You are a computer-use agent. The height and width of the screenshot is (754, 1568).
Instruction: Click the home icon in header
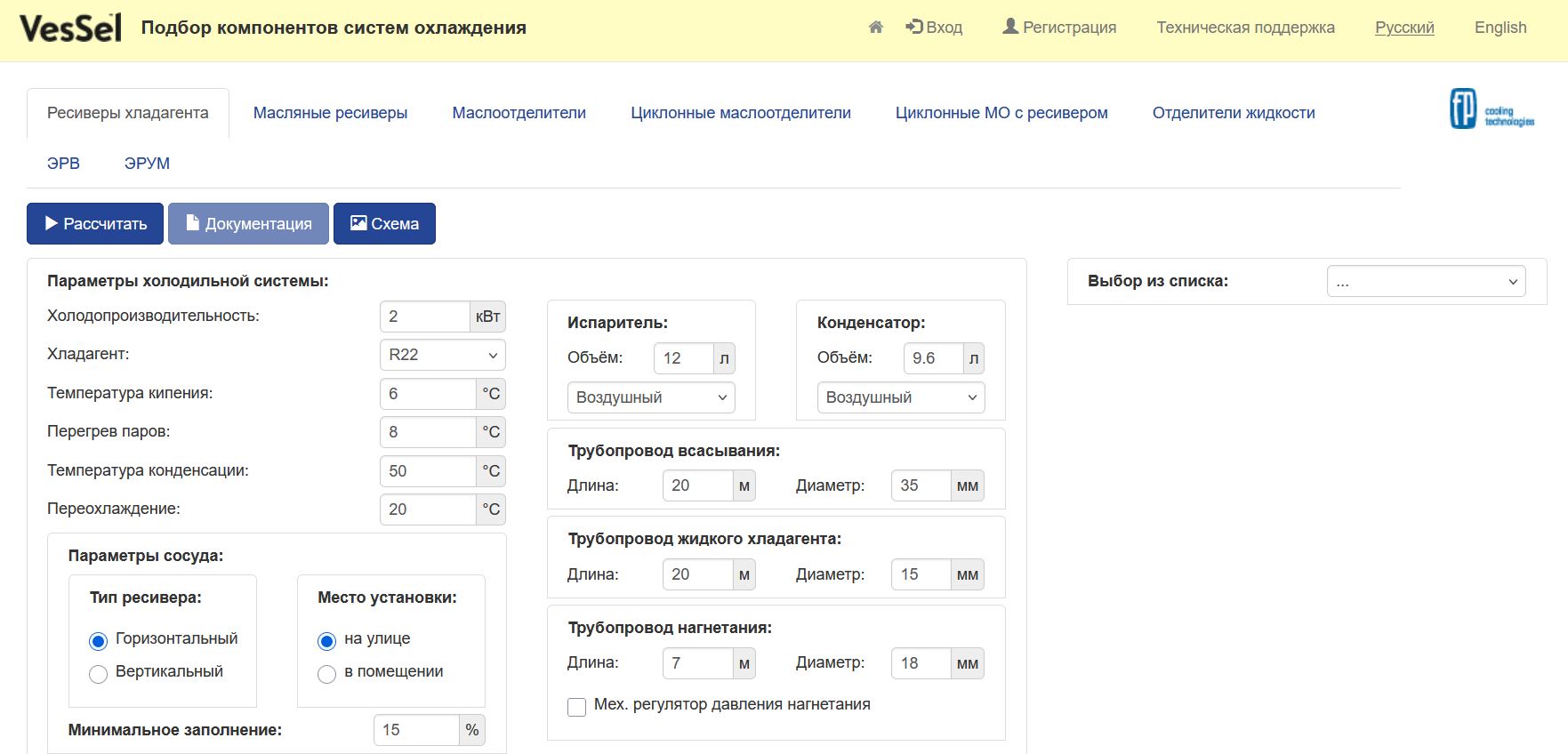coord(876,28)
